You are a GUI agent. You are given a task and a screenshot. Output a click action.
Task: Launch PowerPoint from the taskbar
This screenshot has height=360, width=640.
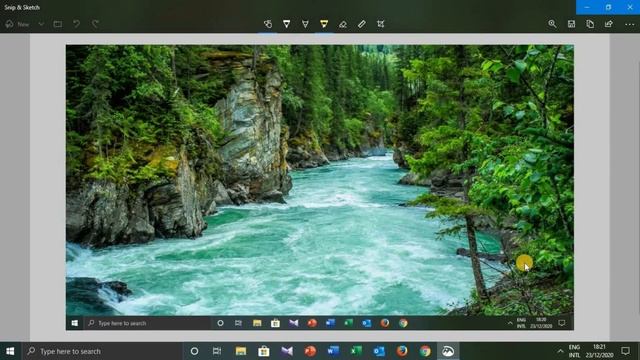tap(310, 351)
